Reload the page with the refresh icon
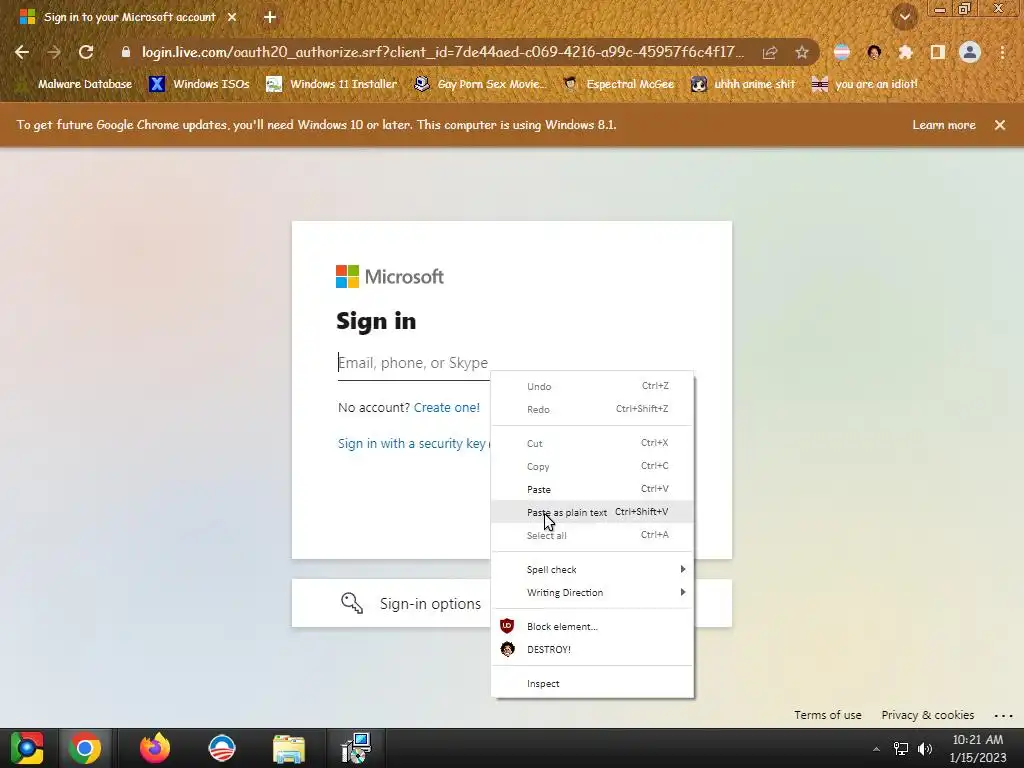This screenshot has width=1024, height=768. (86, 52)
